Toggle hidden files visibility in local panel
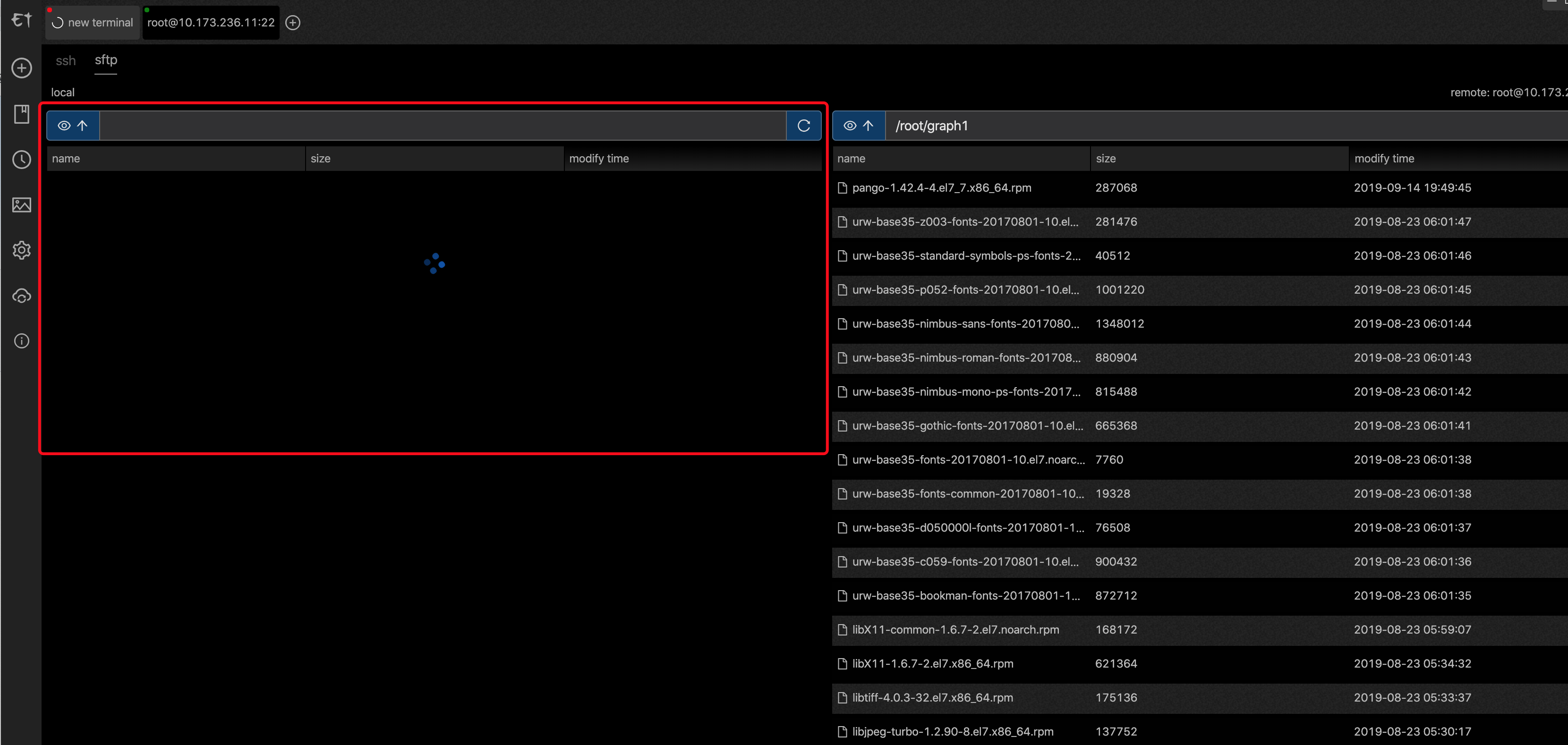The width and height of the screenshot is (1568, 745). point(64,126)
